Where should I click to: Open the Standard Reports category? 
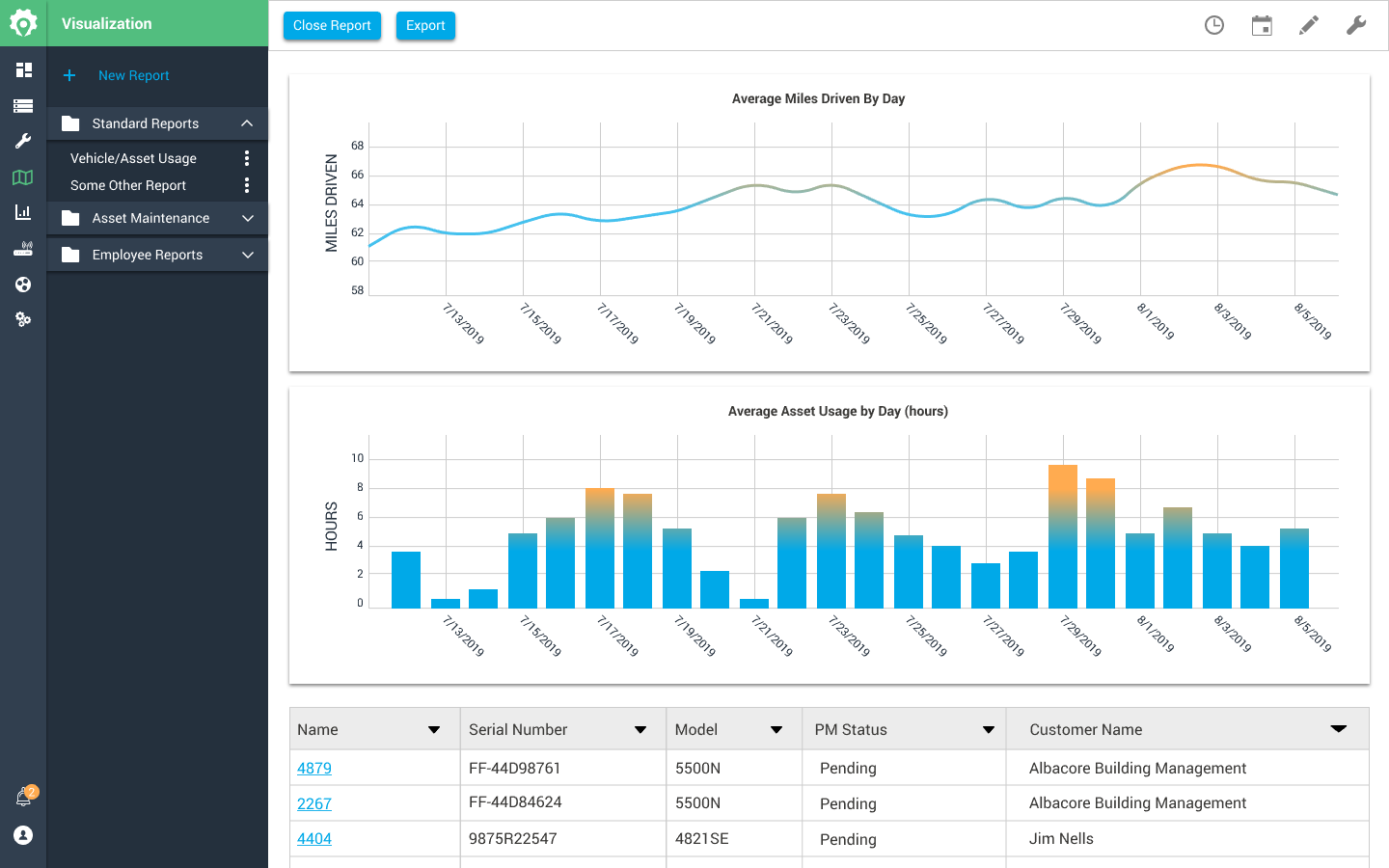(157, 123)
